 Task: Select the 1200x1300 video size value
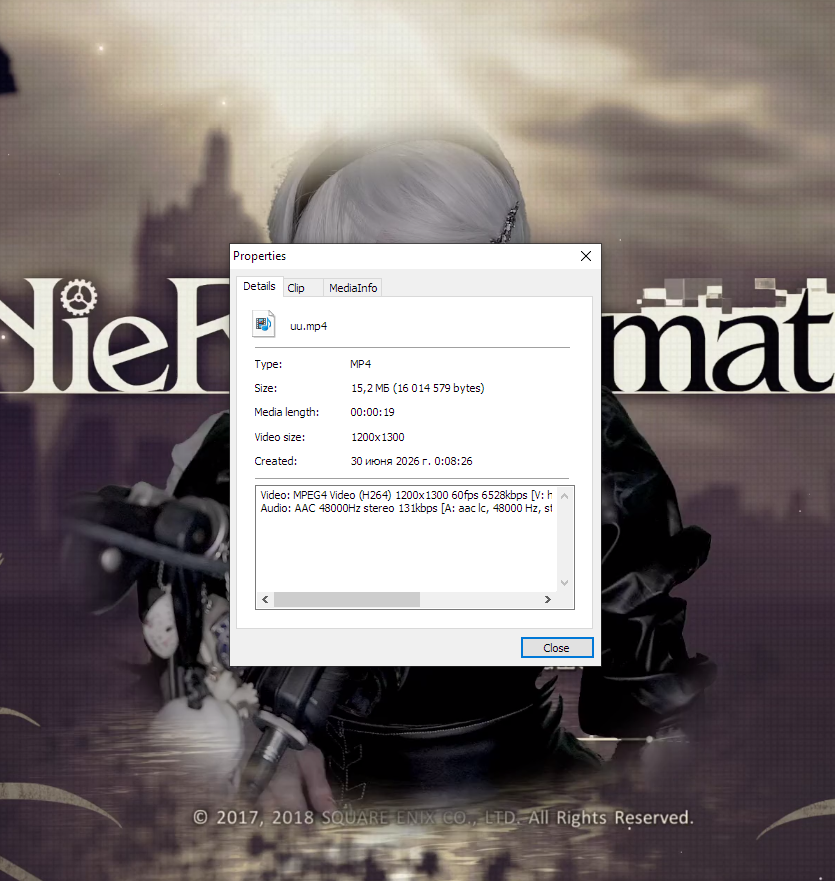[378, 437]
